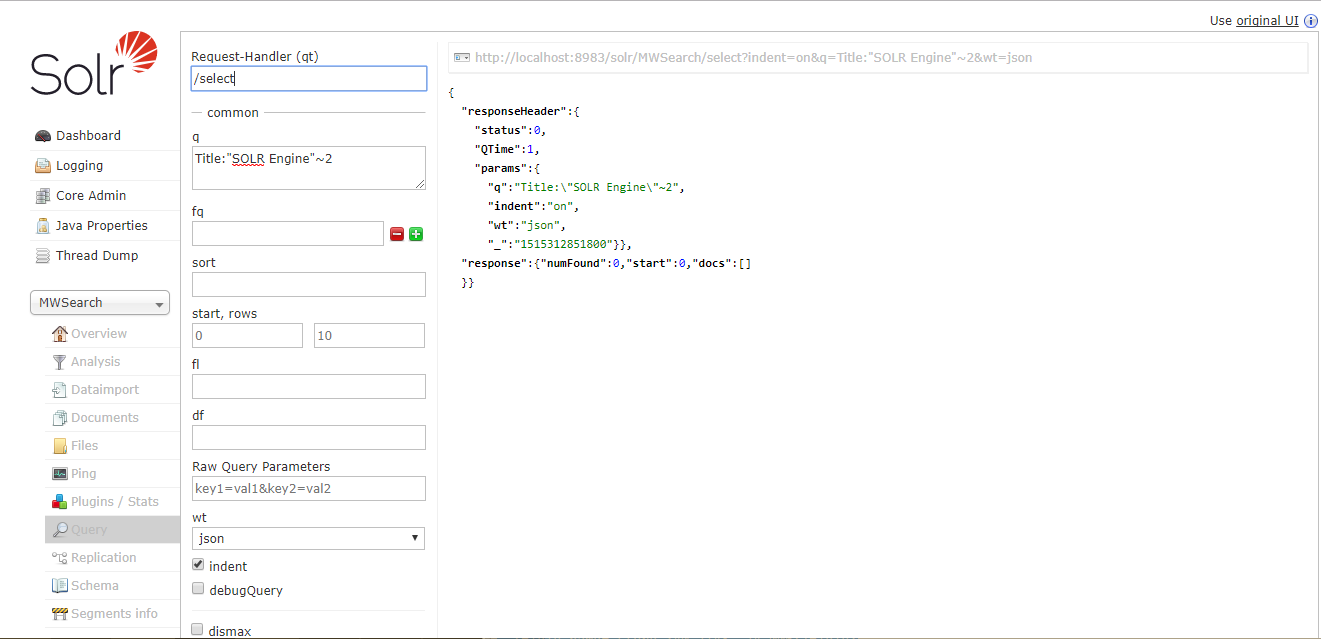Add another fq filter with green plus
Viewport: 1321px width, 639px height.
click(416, 234)
